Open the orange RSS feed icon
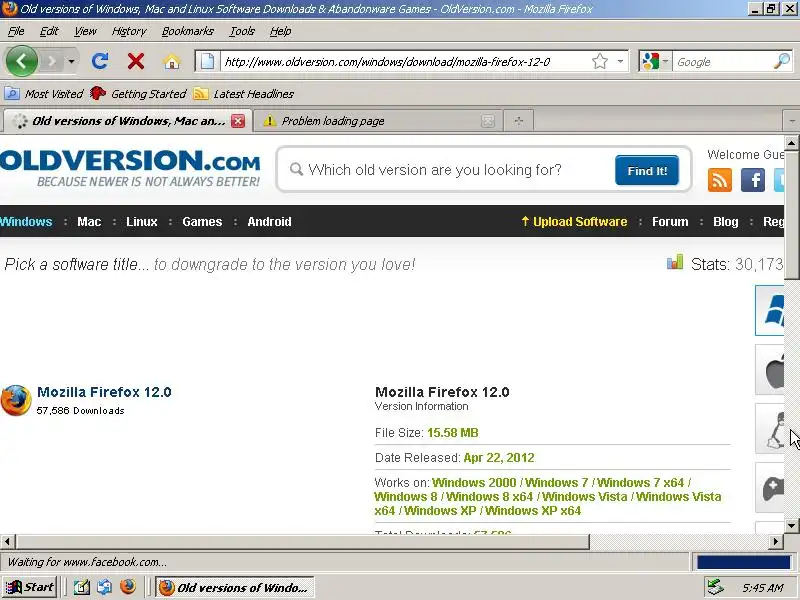The width and height of the screenshot is (800, 600). click(719, 180)
